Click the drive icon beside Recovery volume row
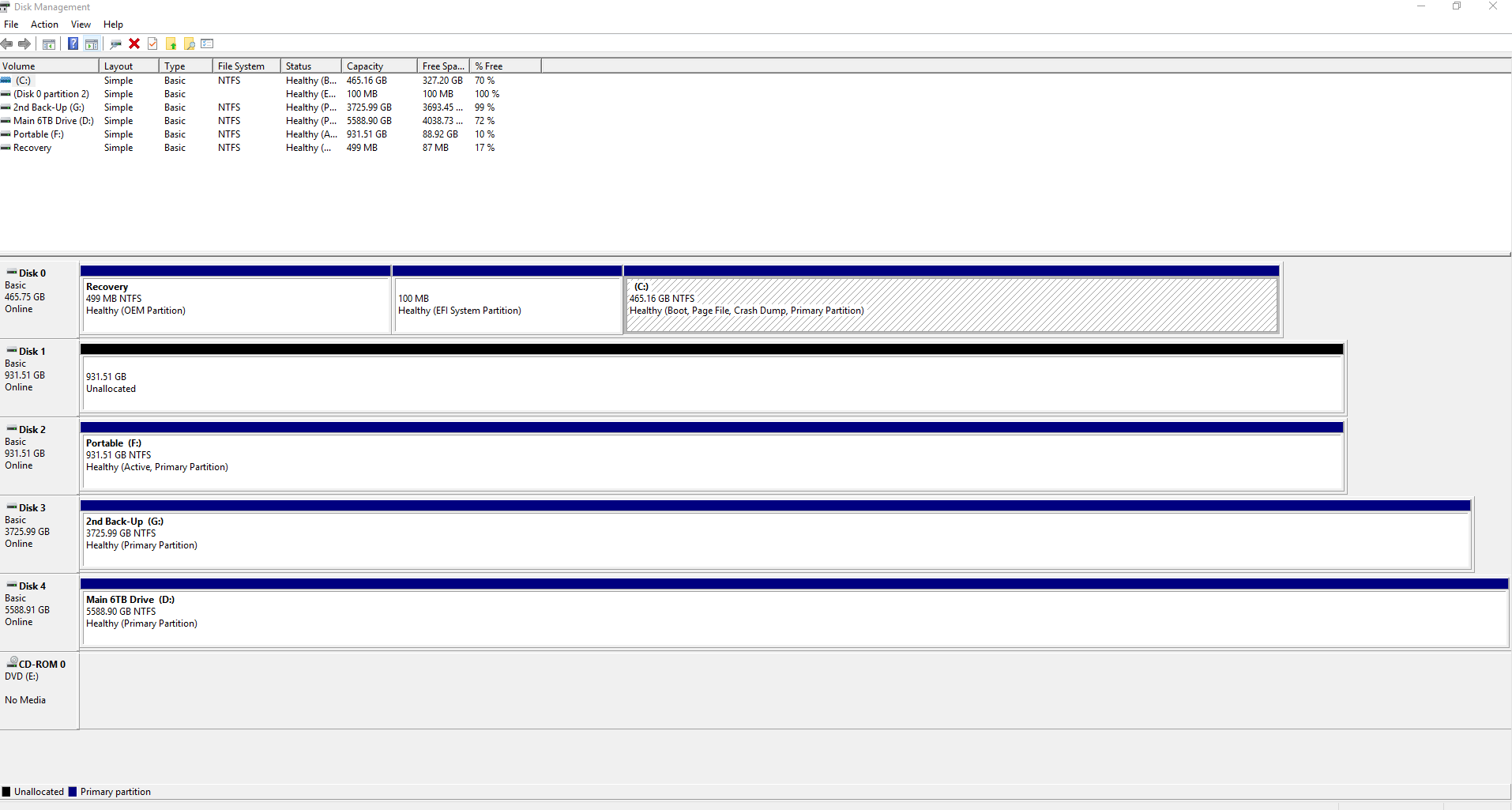 pyautogui.click(x=6, y=148)
